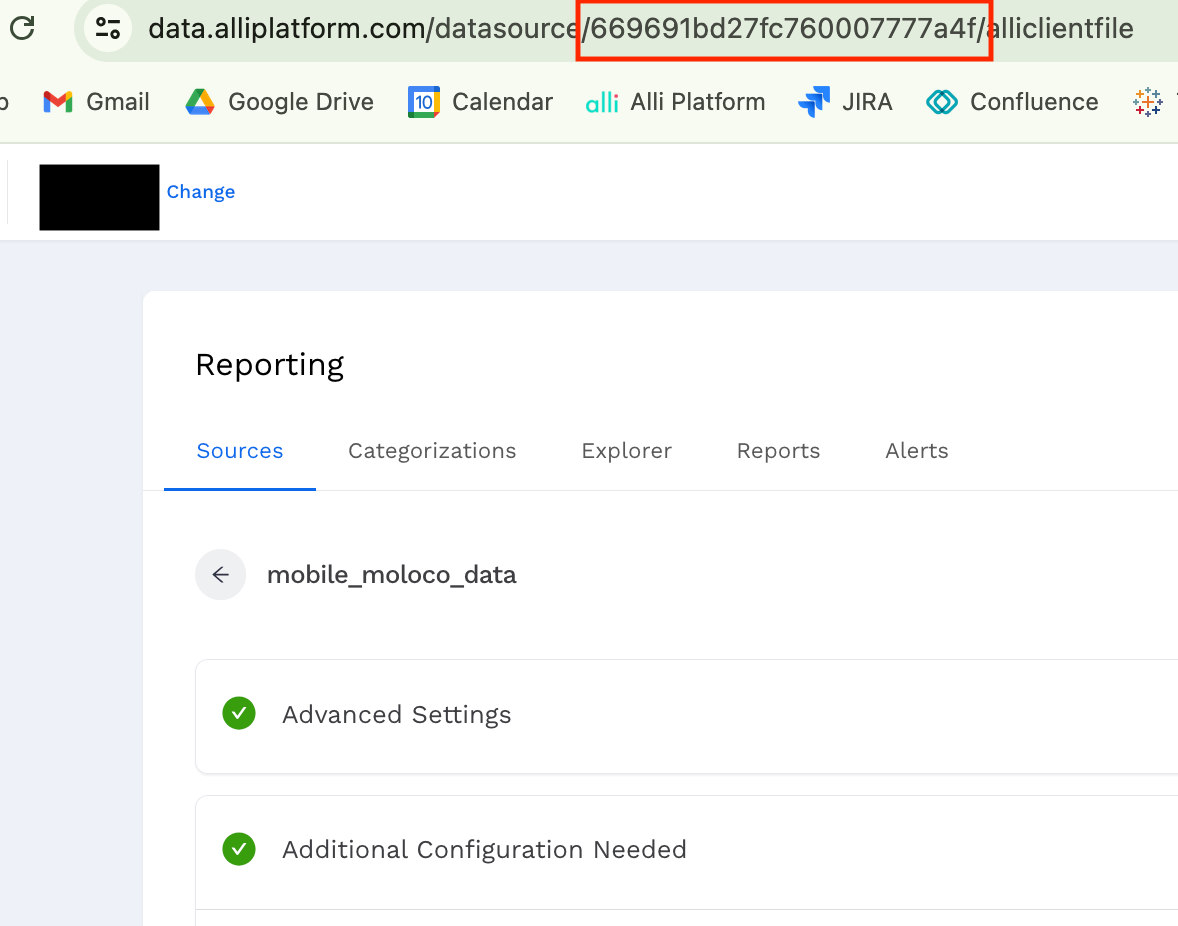Open the Confluence bookmark
This screenshot has height=926, width=1178.
pyautogui.click(x=1012, y=102)
